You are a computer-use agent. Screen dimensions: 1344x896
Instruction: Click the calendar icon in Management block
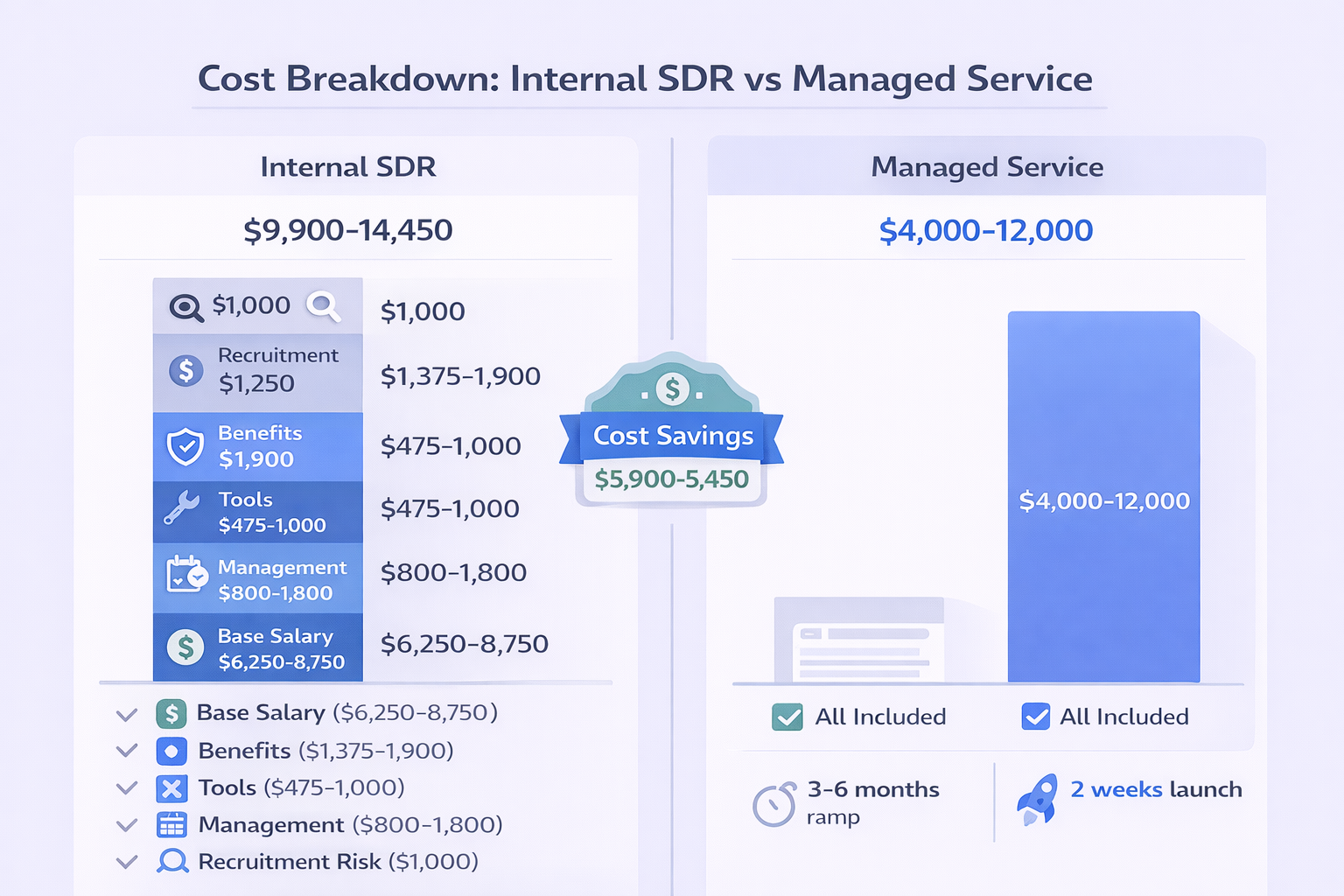[186, 574]
